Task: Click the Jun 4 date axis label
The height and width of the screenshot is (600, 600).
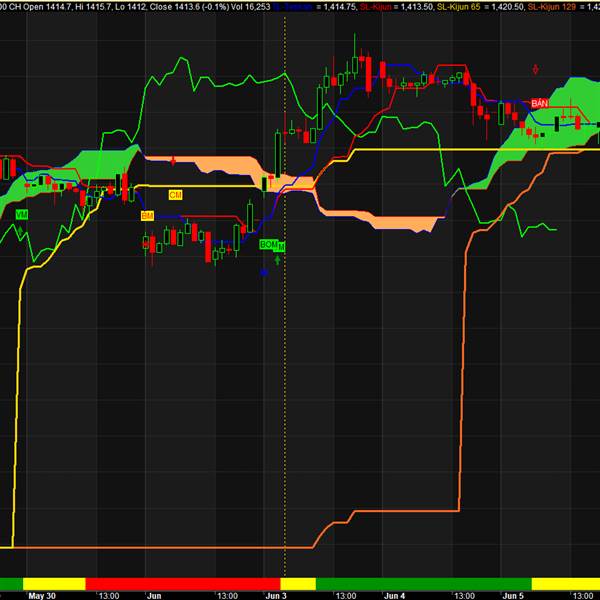Action: click(x=395, y=596)
